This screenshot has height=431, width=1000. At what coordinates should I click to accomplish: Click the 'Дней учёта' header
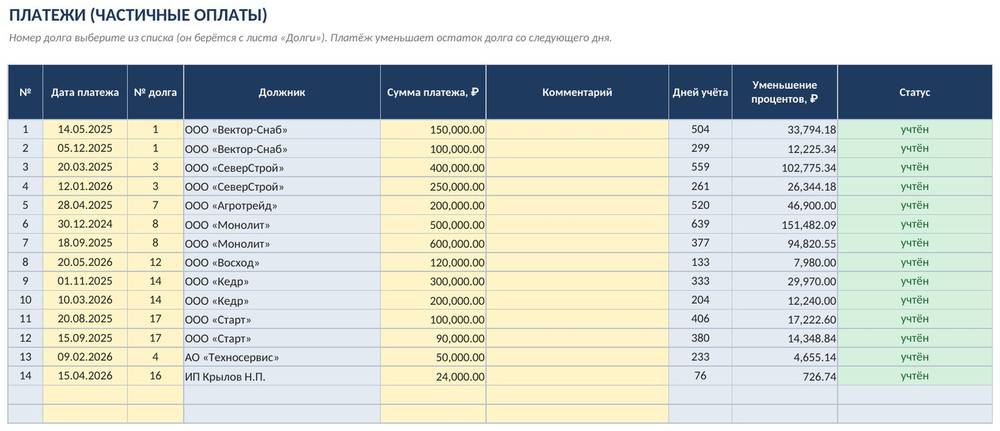(700, 92)
